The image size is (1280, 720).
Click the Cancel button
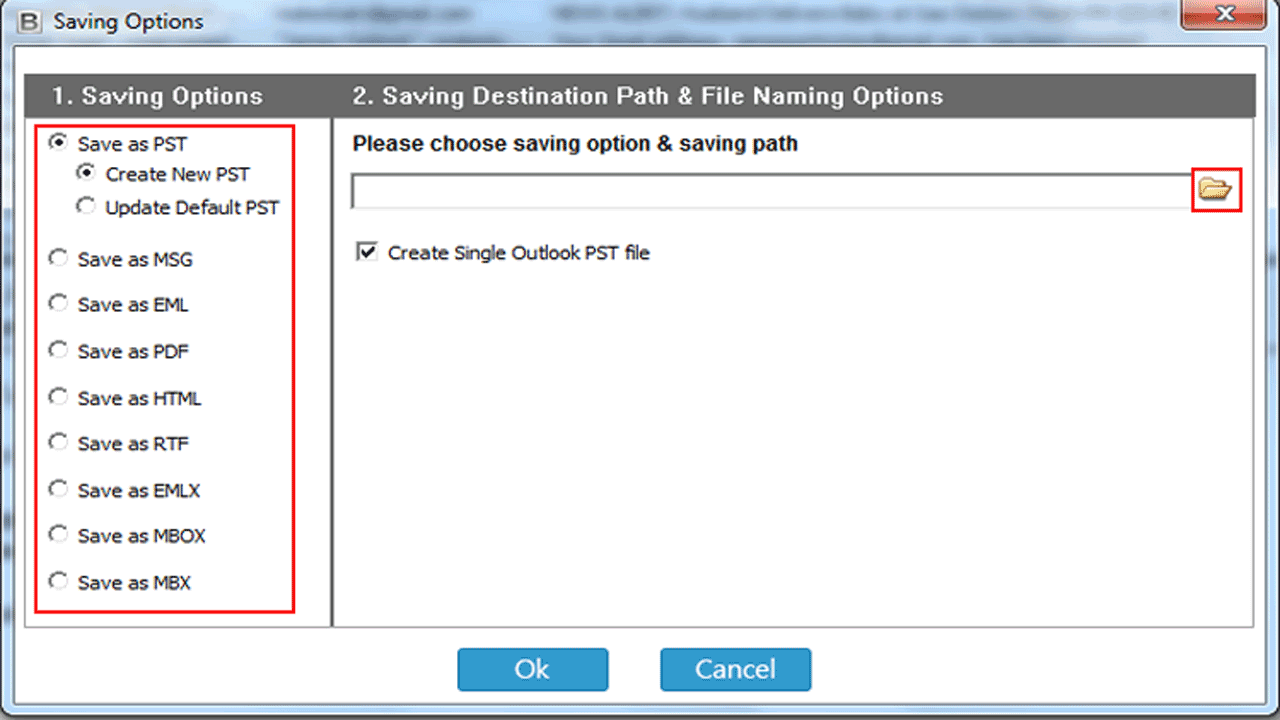tap(735, 669)
